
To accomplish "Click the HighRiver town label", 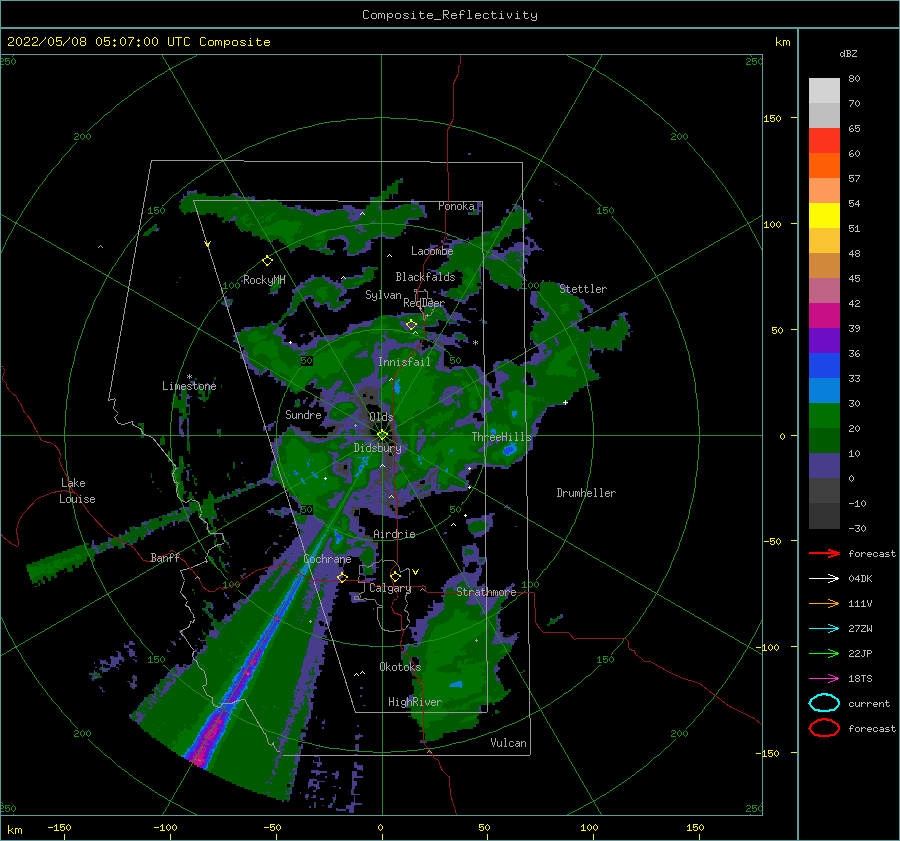I will point(415,702).
